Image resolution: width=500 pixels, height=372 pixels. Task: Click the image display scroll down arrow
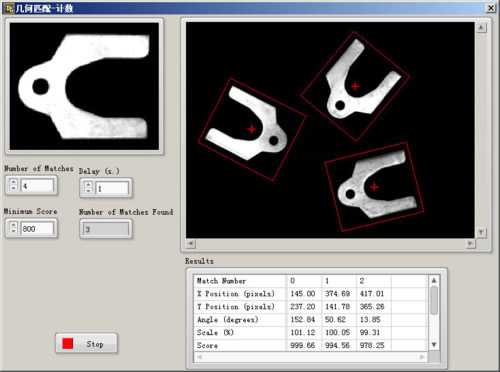481,232
